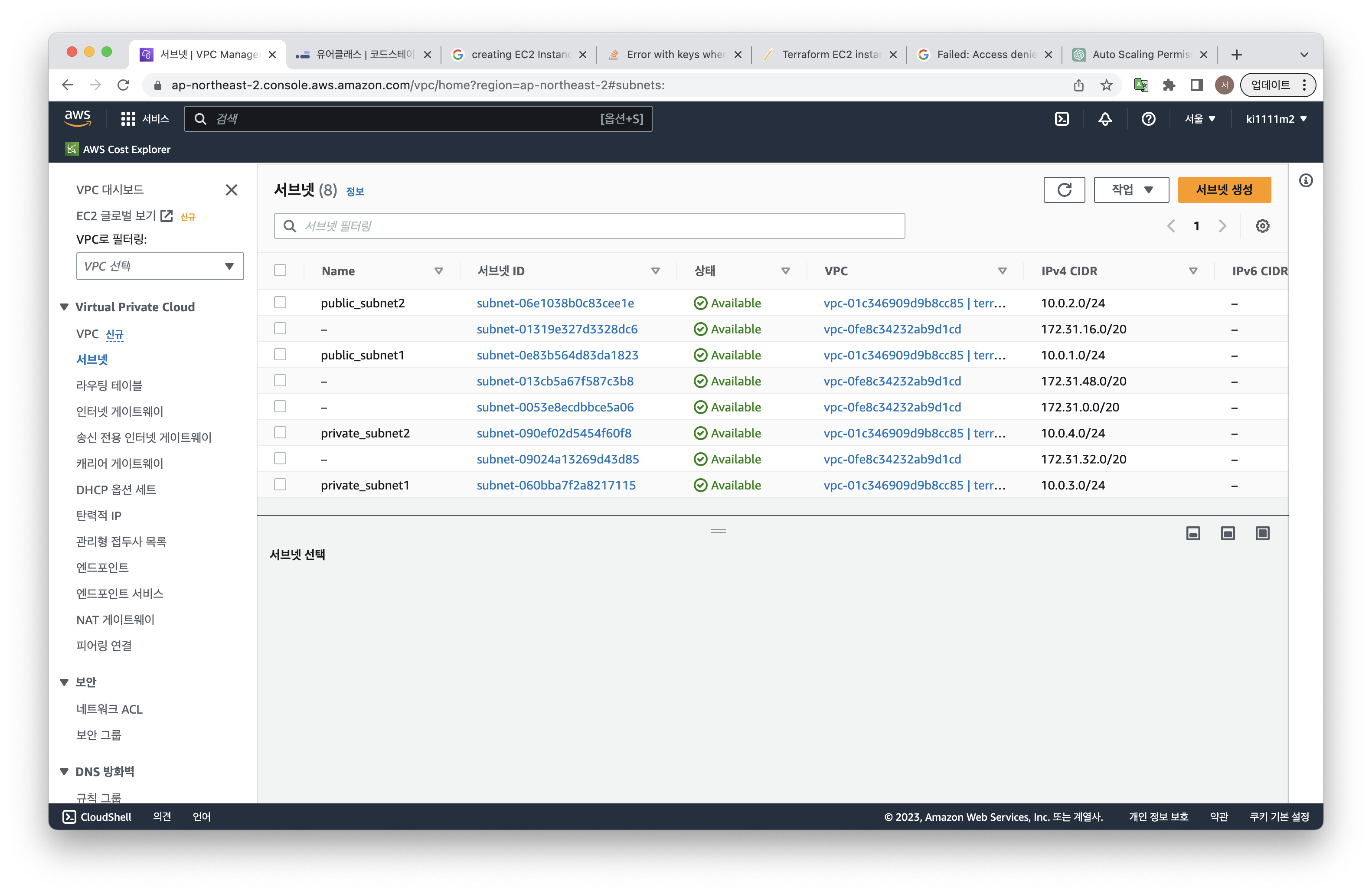Collapse the 보안 section

pyautogui.click(x=64, y=682)
